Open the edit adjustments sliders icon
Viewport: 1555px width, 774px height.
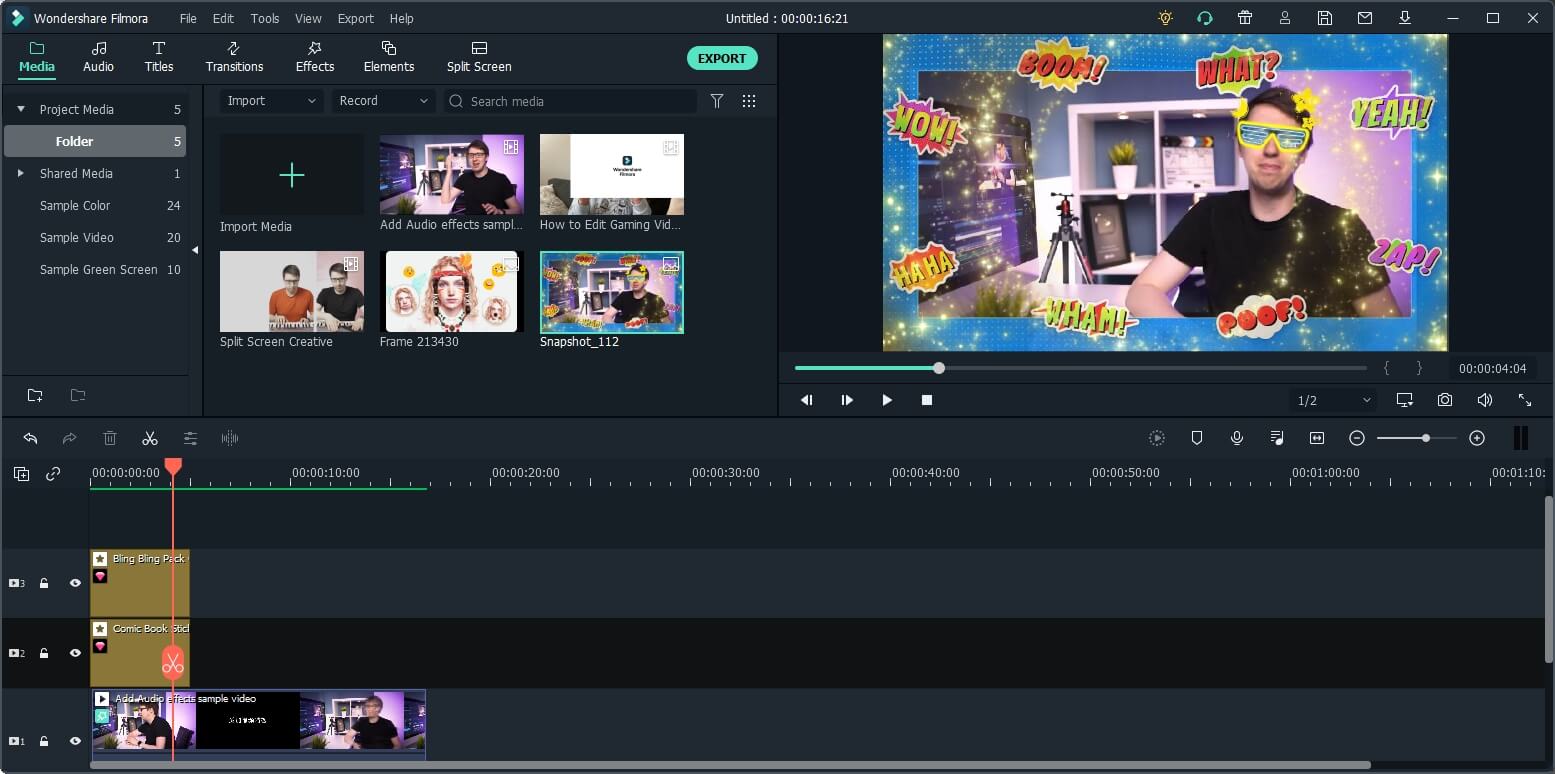point(190,438)
